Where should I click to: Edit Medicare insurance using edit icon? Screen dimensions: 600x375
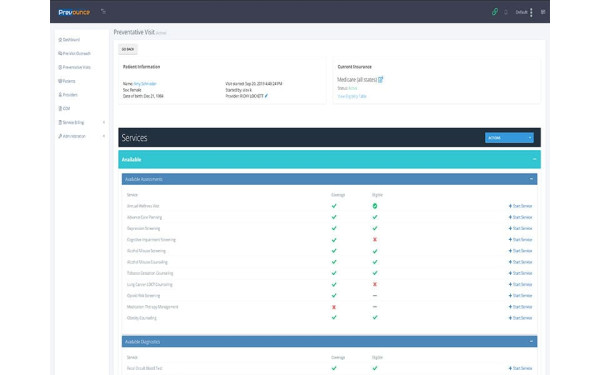[x=381, y=80]
